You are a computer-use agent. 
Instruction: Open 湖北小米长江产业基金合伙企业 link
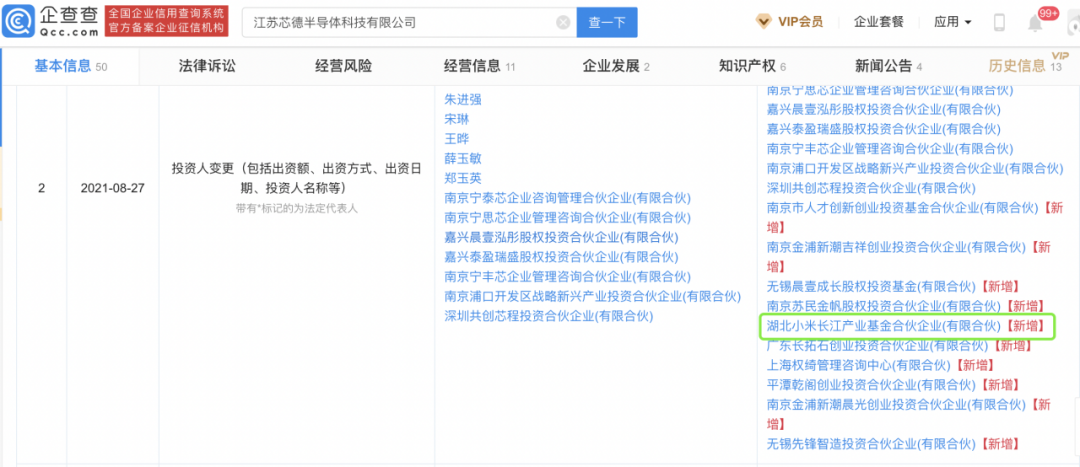[x=884, y=326]
